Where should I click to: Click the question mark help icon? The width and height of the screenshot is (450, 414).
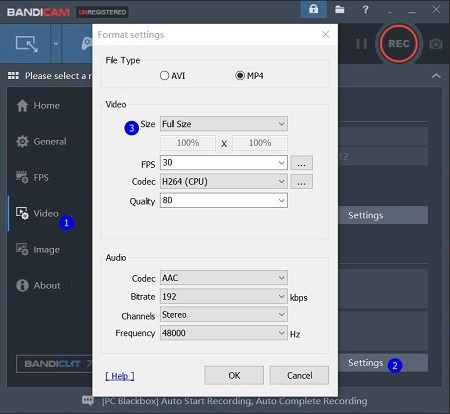[365, 9]
